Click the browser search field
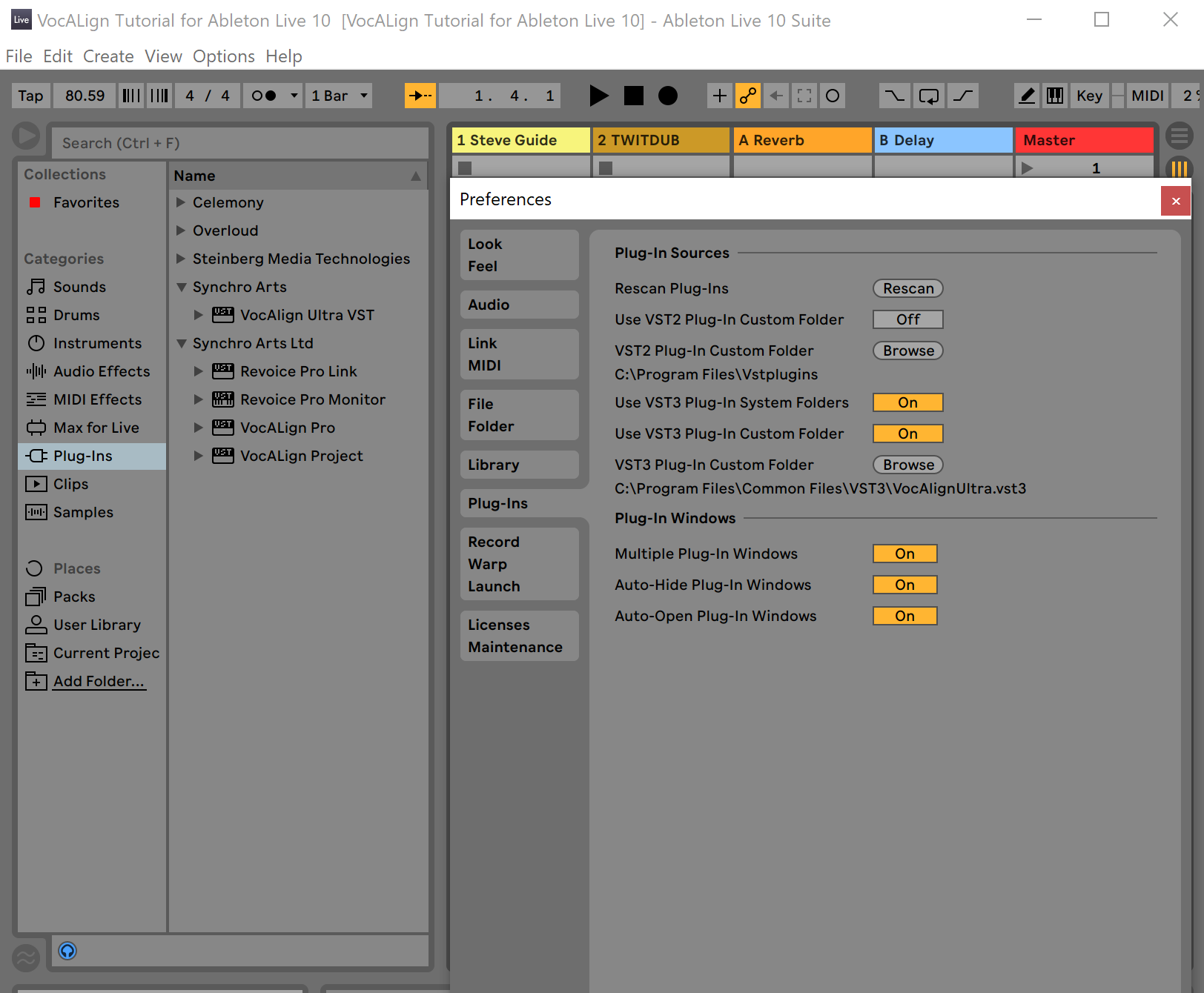1204x993 pixels. (239, 143)
